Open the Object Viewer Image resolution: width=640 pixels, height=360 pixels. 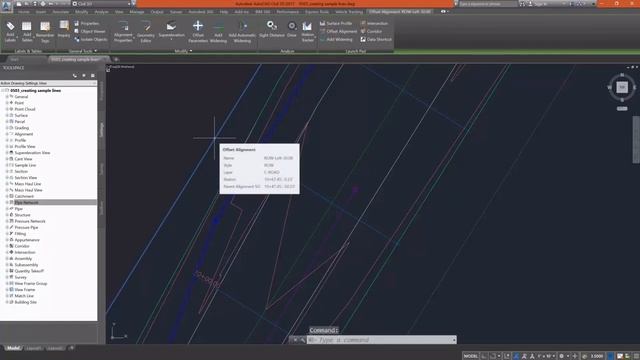(89, 31)
